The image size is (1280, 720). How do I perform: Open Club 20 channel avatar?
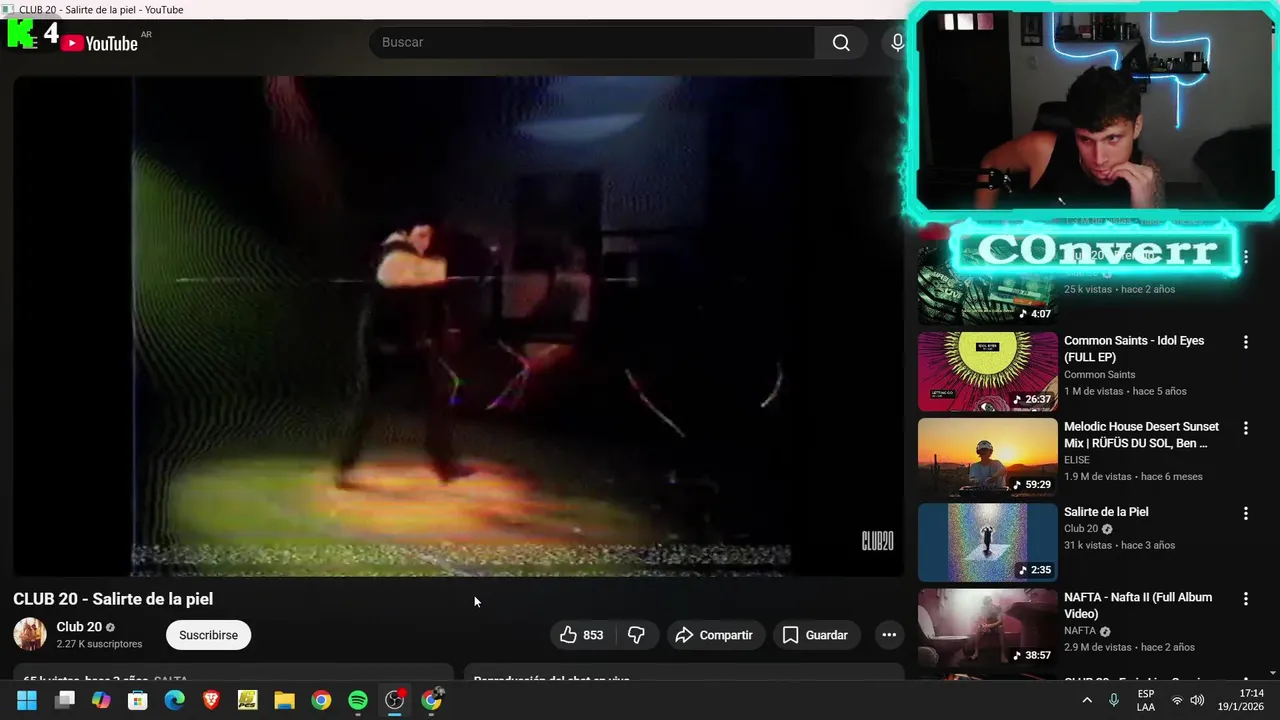pos(30,634)
